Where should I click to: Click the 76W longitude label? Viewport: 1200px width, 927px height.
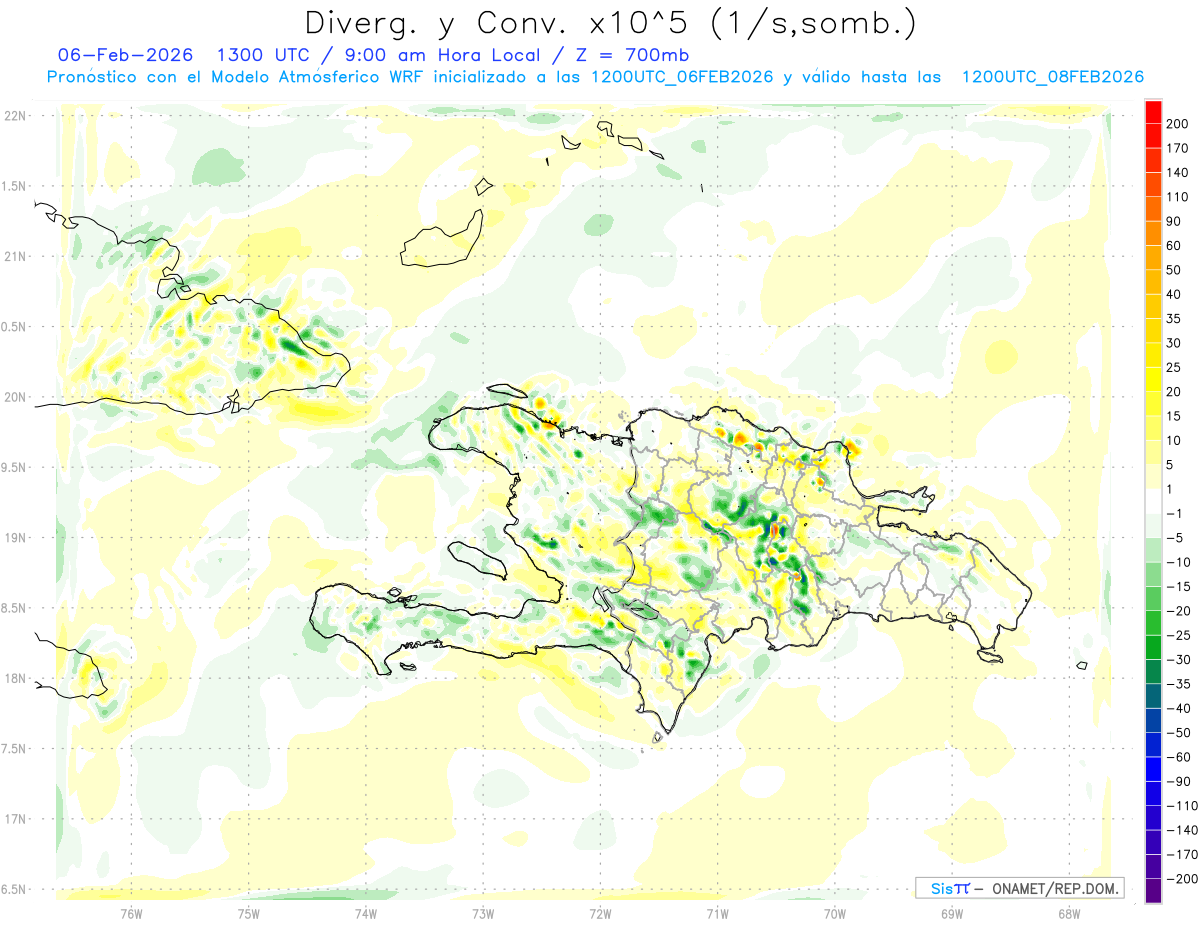click(x=131, y=912)
